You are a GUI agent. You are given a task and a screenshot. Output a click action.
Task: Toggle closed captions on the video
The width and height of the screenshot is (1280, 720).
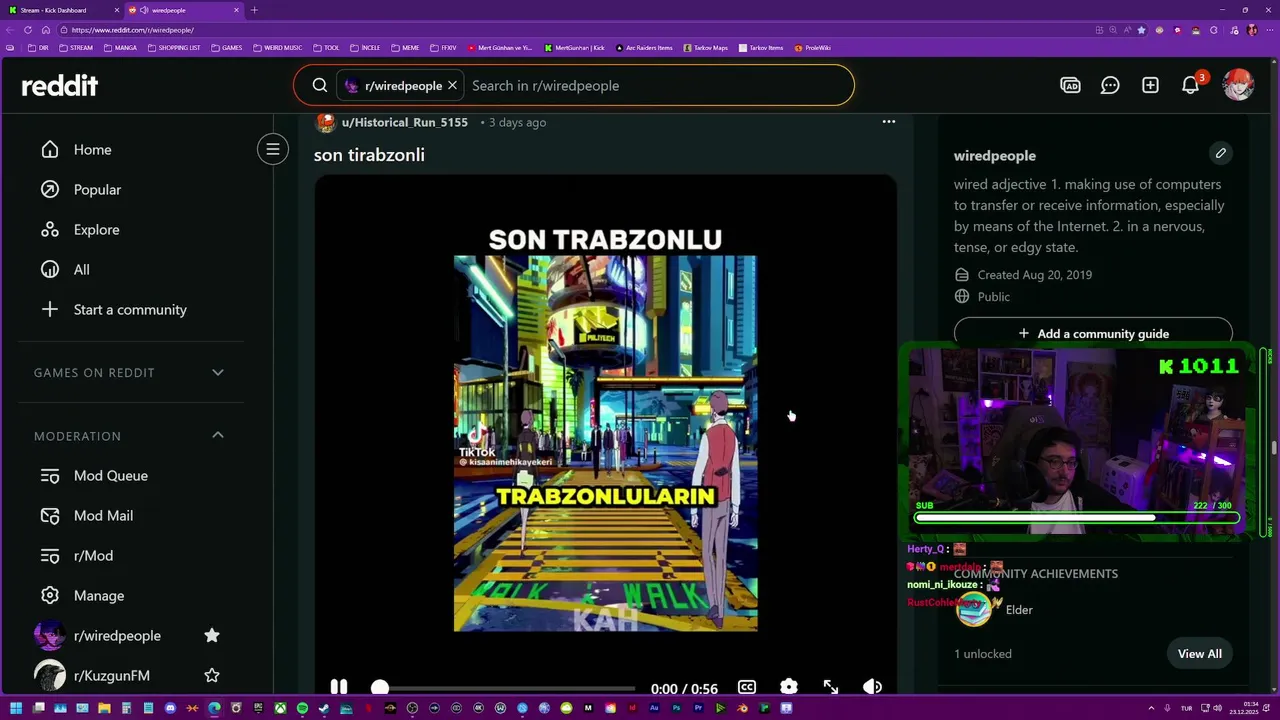tap(747, 687)
